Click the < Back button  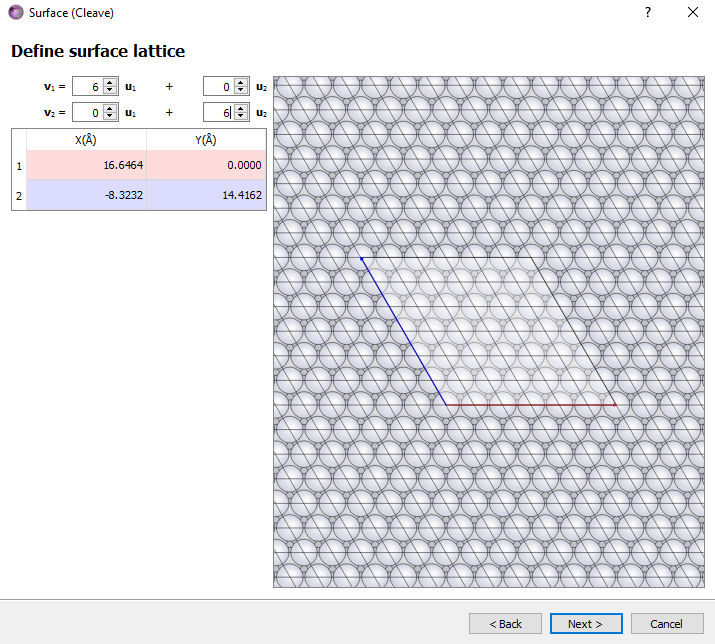coord(505,623)
